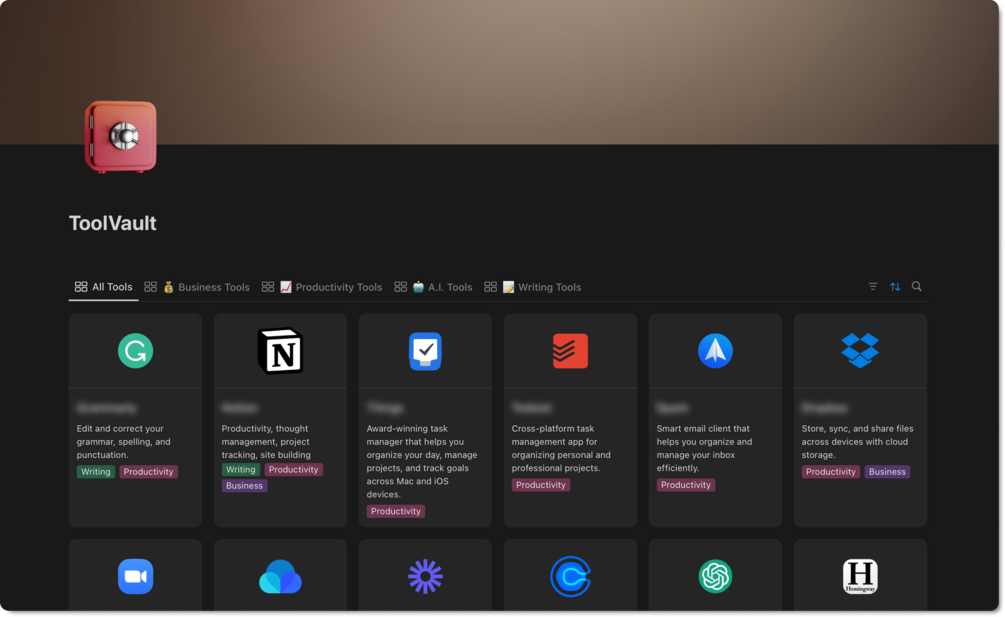Open the Dropbox logo icon
Screen dimensions: 1005x617
pyautogui.click(x=860, y=350)
